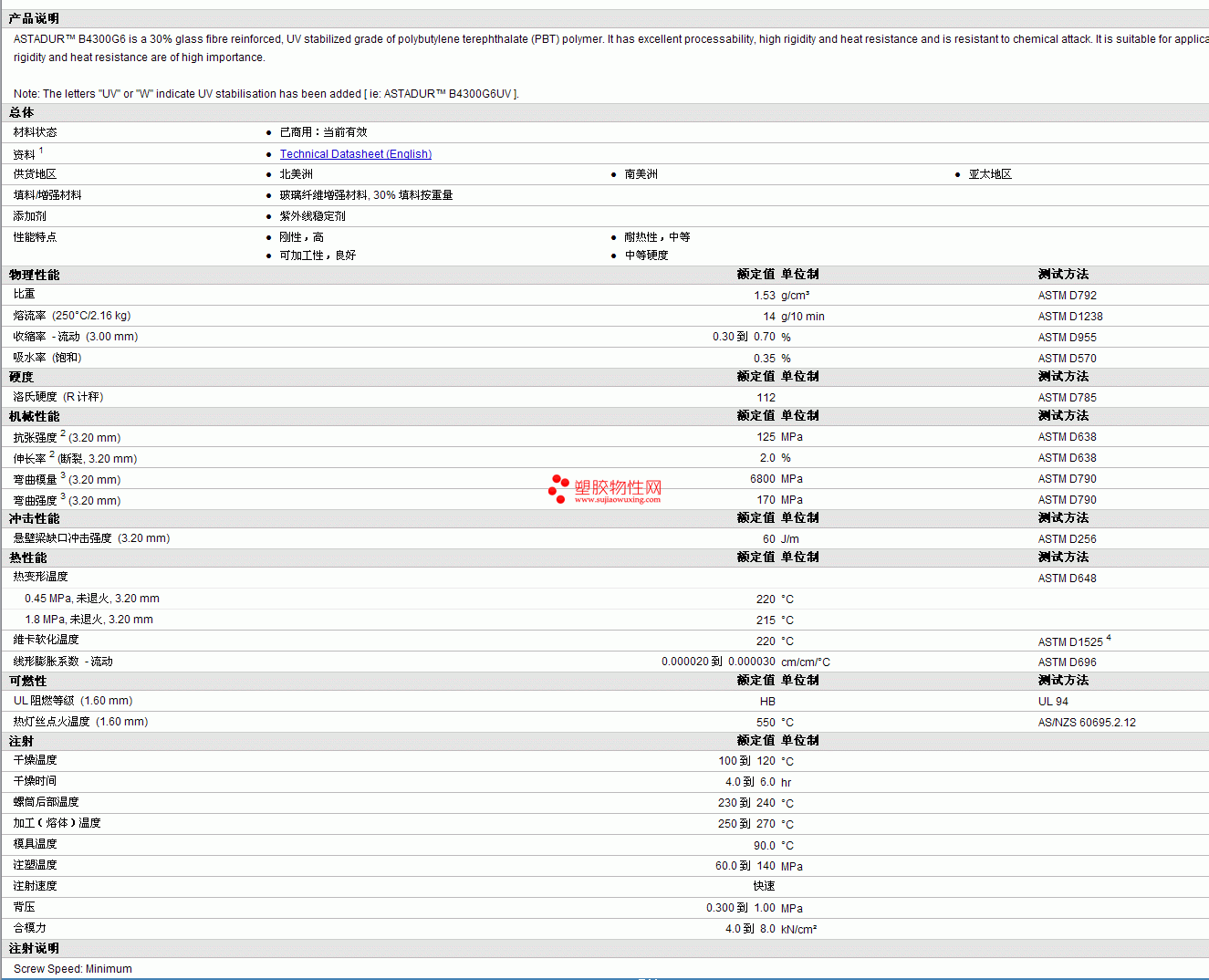The image size is (1209, 980).
Task: Click the 已商用：当前有效 material status
Action: [x=324, y=132]
